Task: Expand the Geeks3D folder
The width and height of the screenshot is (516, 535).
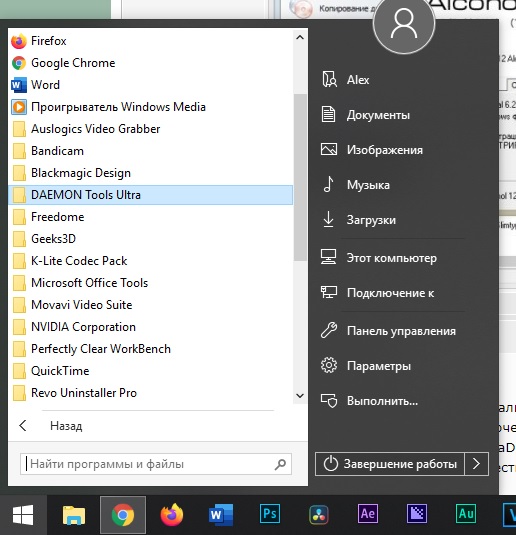Action: pyautogui.click(x=150, y=239)
